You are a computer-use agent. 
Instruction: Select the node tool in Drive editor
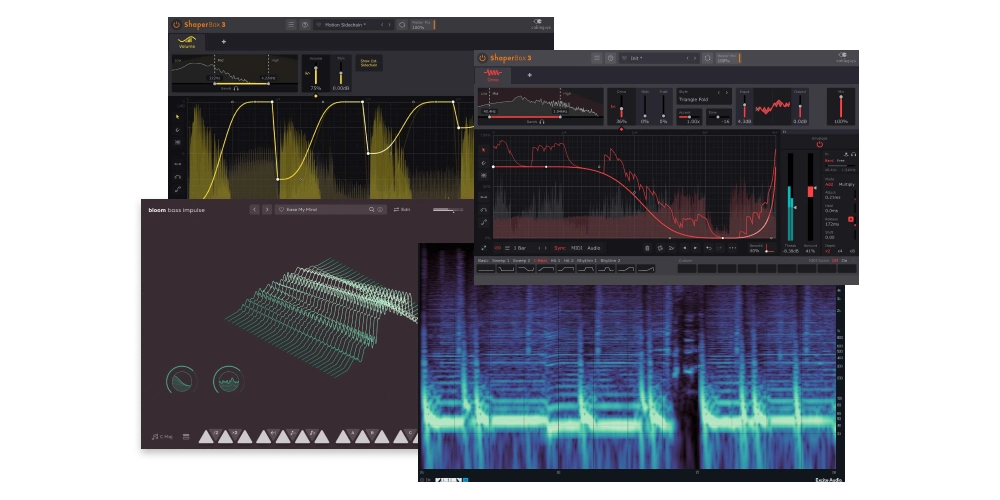point(484,175)
